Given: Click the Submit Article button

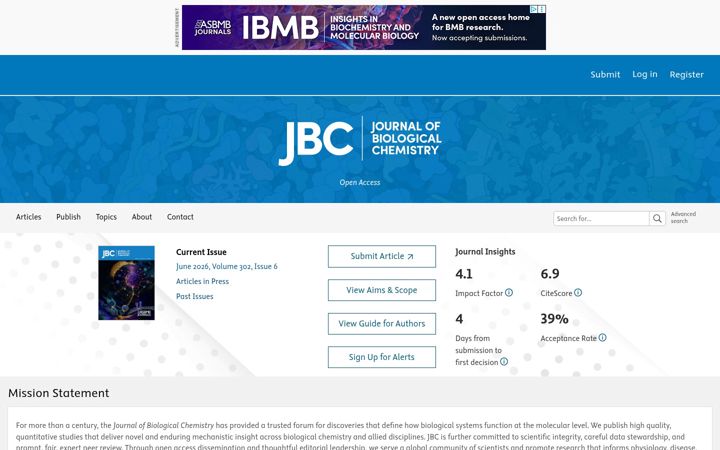Looking at the screenshot, I should (x=382, y=256).
